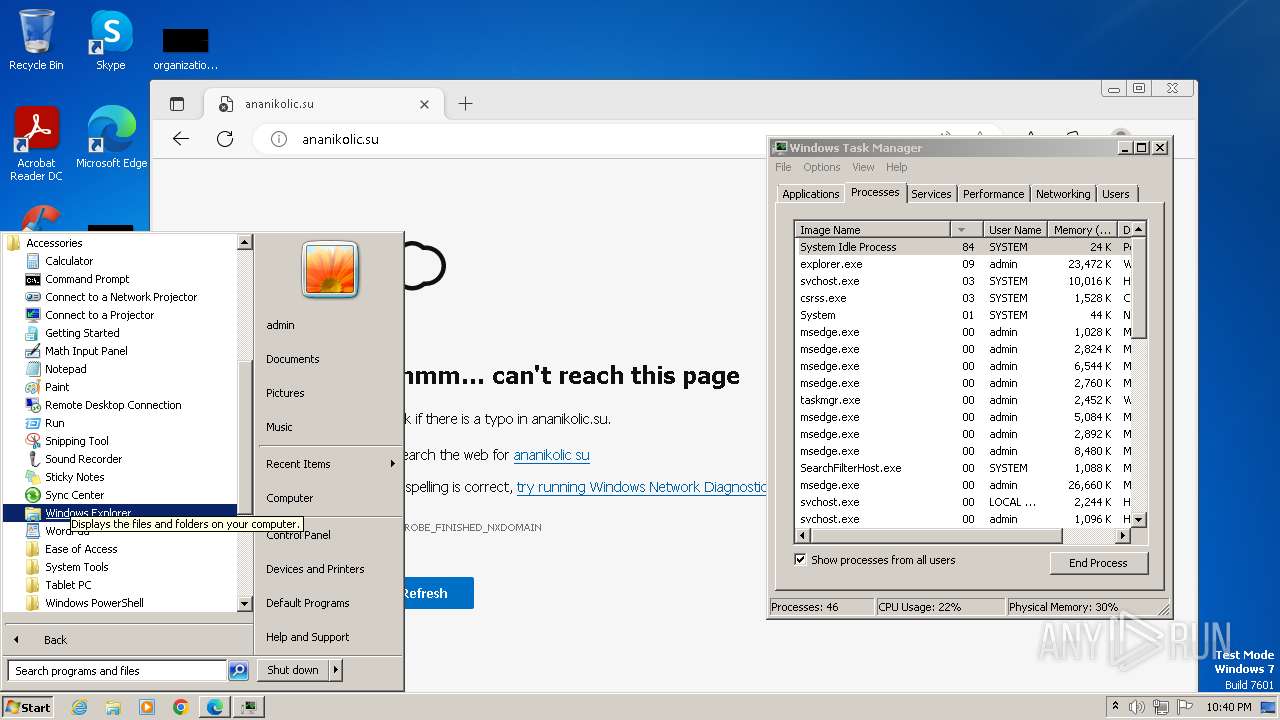Open Notepad from Accessories
Image resolution: width=1280 pixels, height=720 pixels.
[x=66, y=369]
